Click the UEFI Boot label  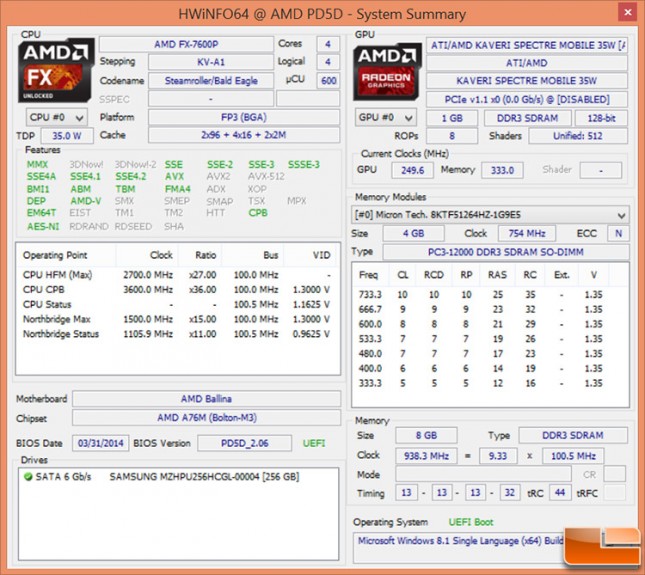(x=471, y=522)
